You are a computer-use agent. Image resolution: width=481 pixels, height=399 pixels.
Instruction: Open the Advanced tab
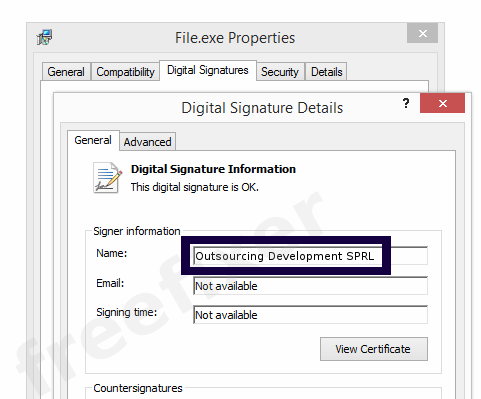click(x=147, y=142)
